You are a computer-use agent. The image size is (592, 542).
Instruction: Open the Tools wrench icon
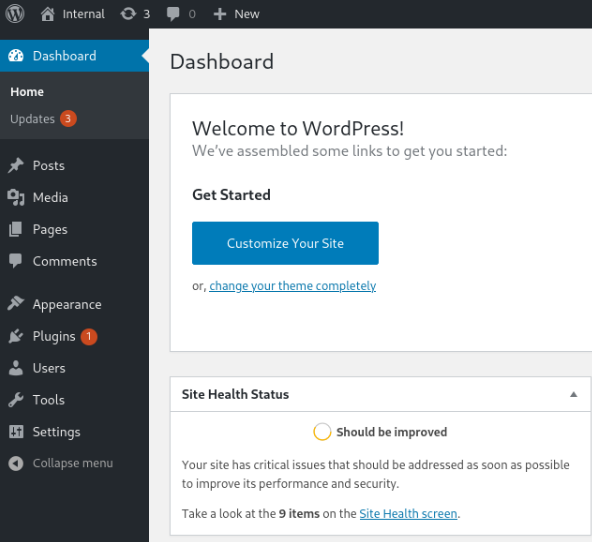16,400
